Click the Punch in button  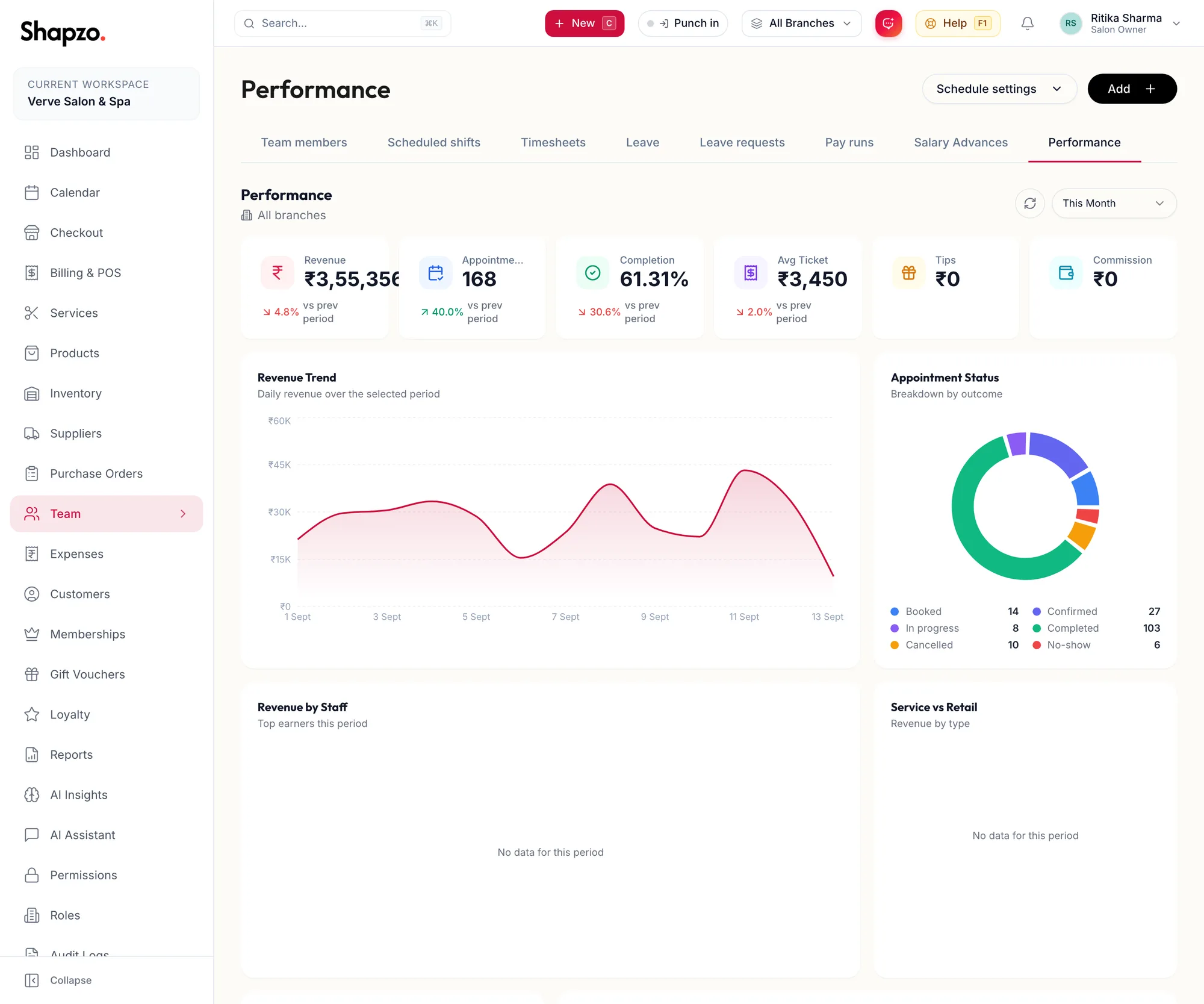click(x=683, y=23)
